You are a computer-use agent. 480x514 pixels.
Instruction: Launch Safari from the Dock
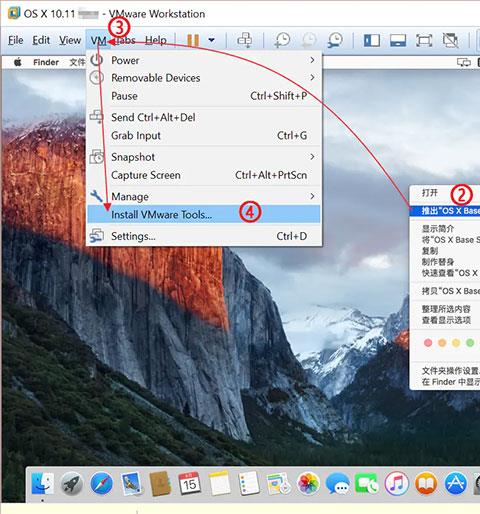pos(101,483)
